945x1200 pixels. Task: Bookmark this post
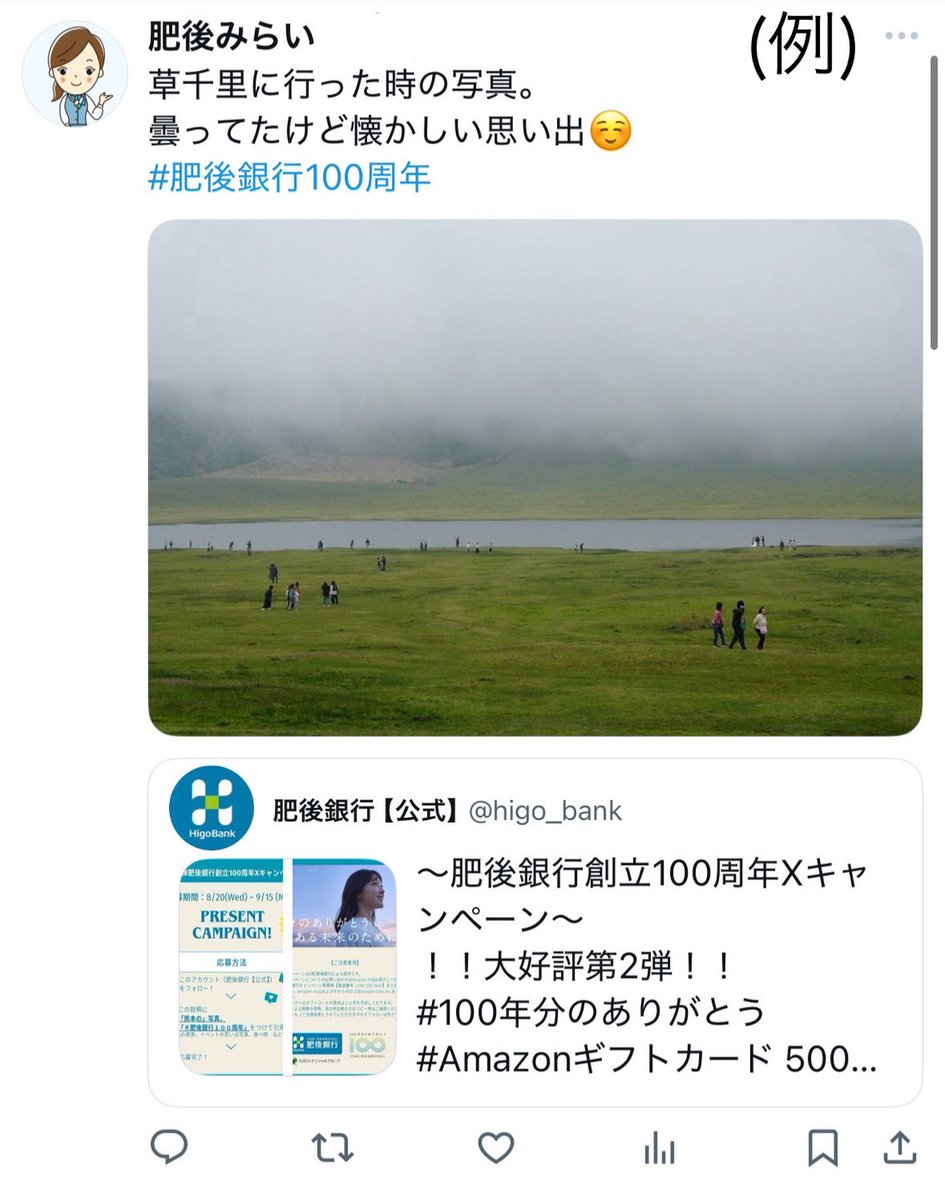coord(823,1148)
